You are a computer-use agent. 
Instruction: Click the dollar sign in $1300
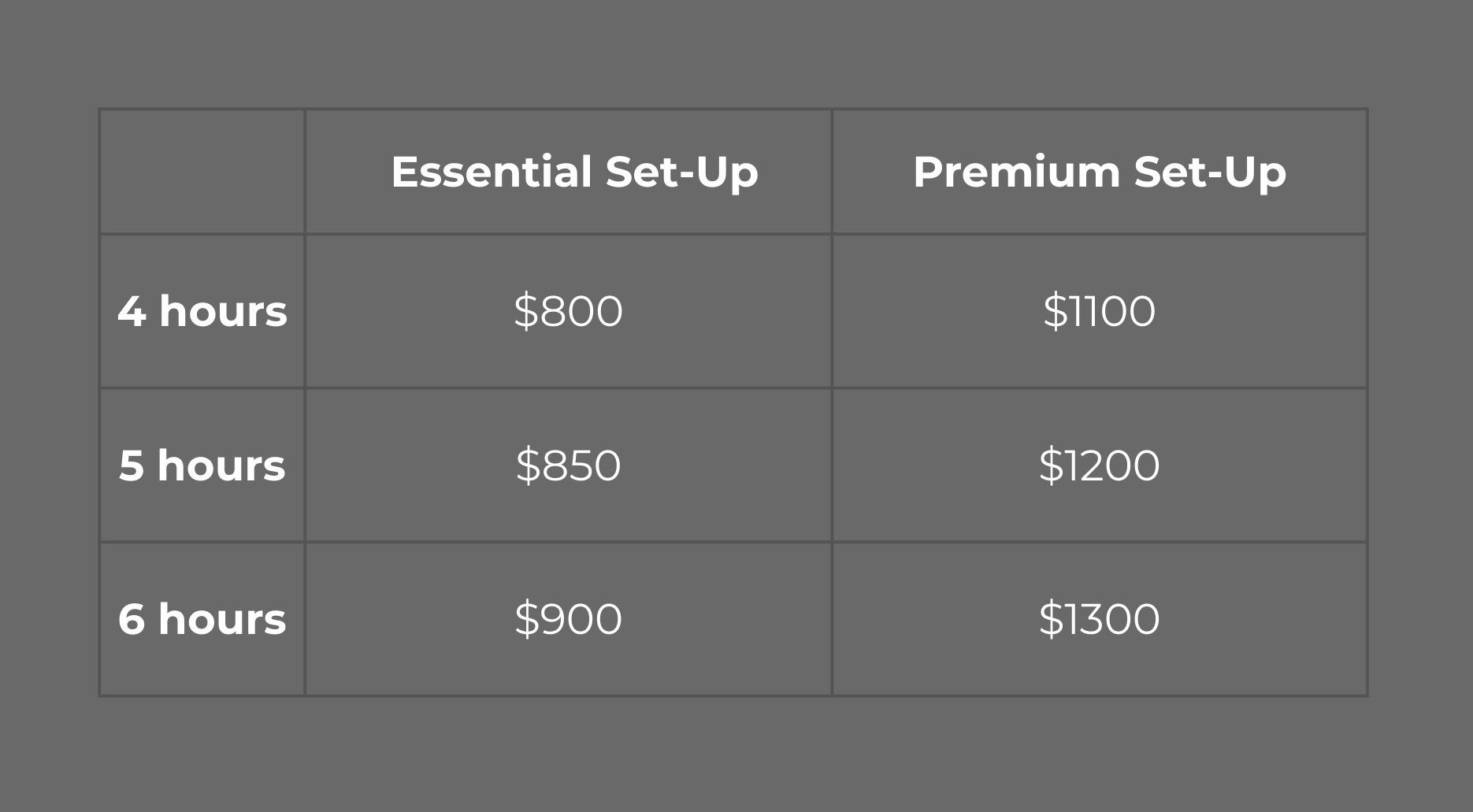pos(1051,619)
